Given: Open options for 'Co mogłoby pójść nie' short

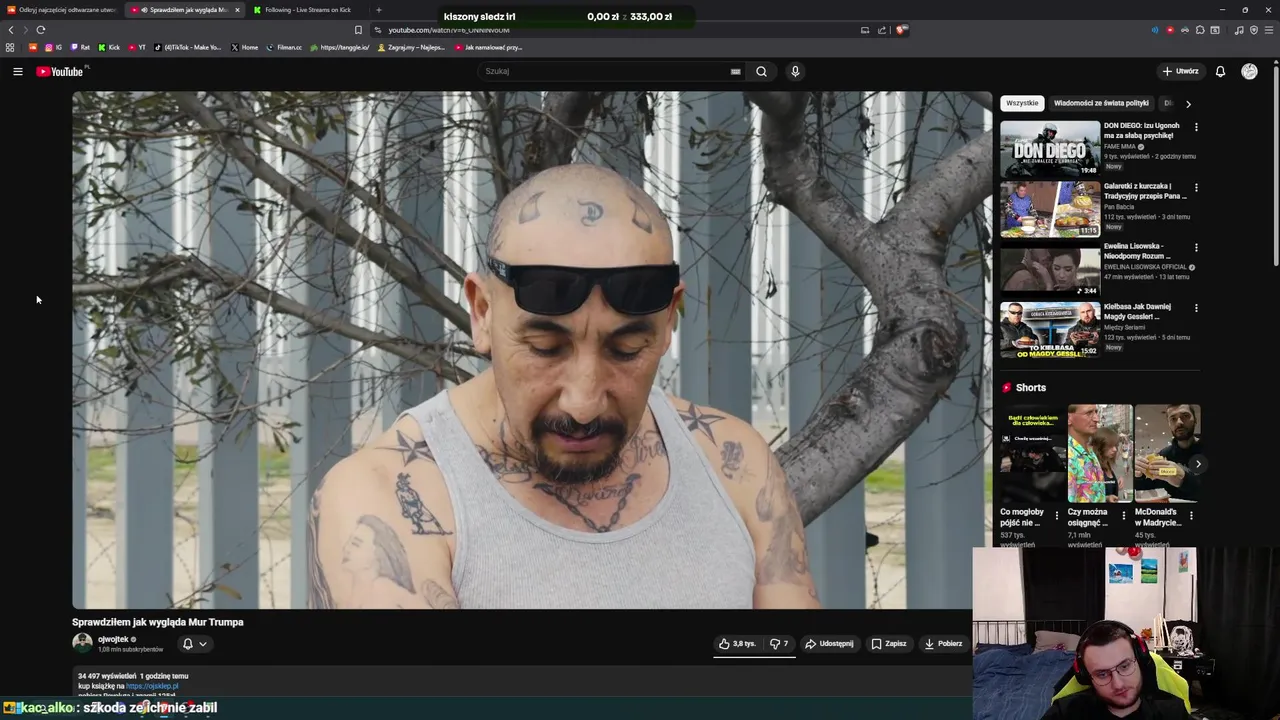Looking at the screenshot, I should 1057,516.
